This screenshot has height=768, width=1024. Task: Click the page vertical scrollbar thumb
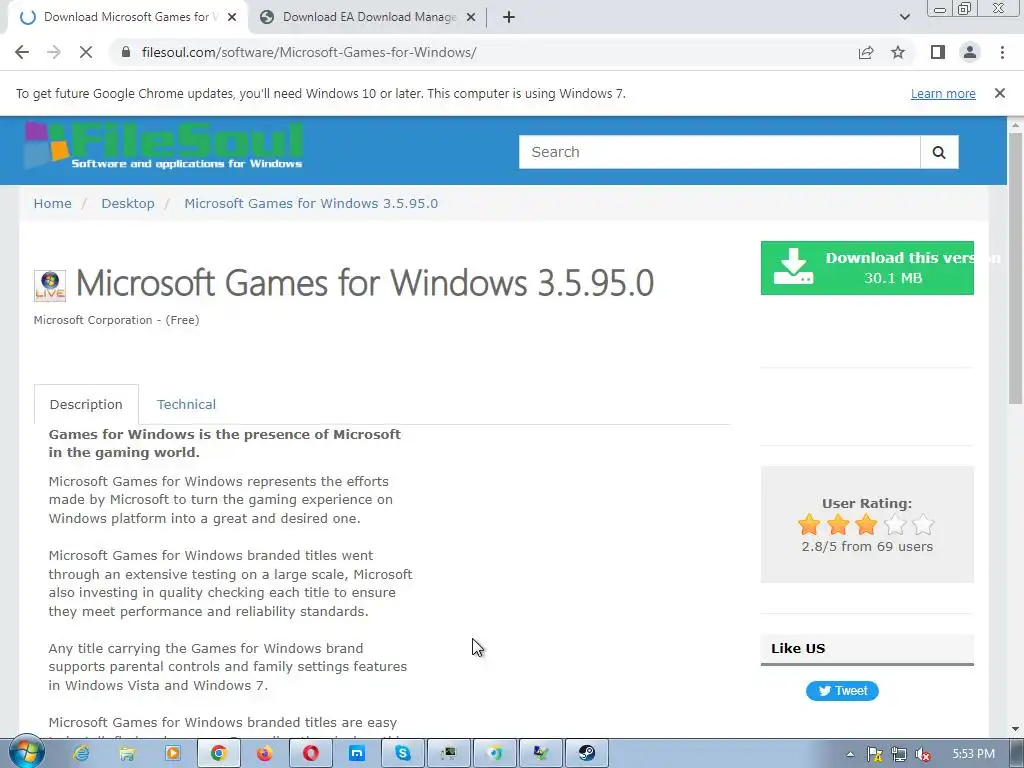(x=1016, y=268)
